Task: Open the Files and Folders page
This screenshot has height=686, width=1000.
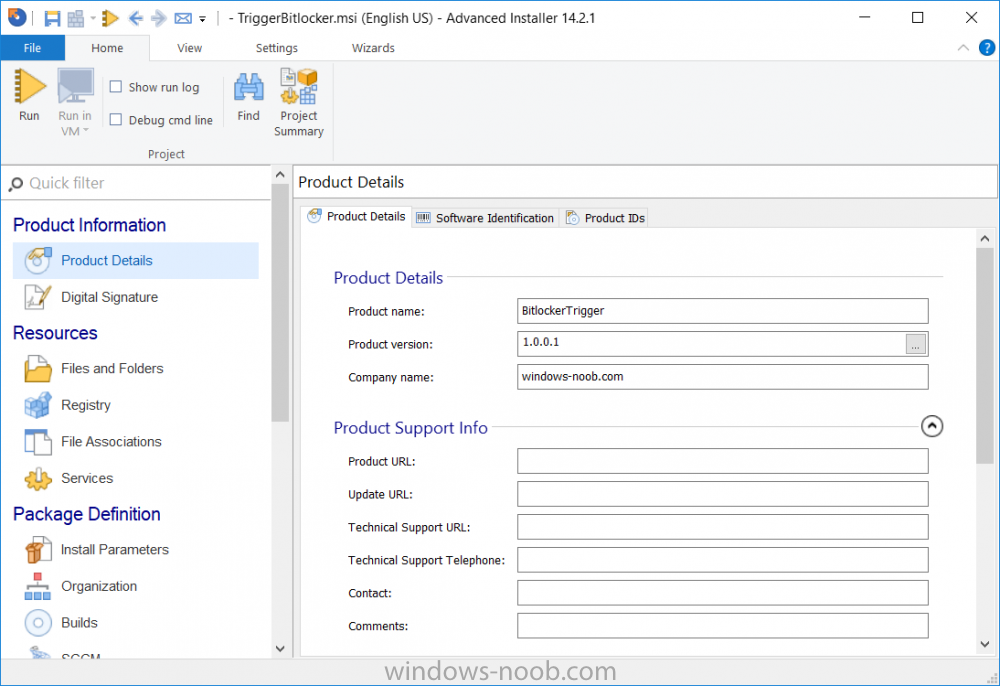Action: [111, 368]
